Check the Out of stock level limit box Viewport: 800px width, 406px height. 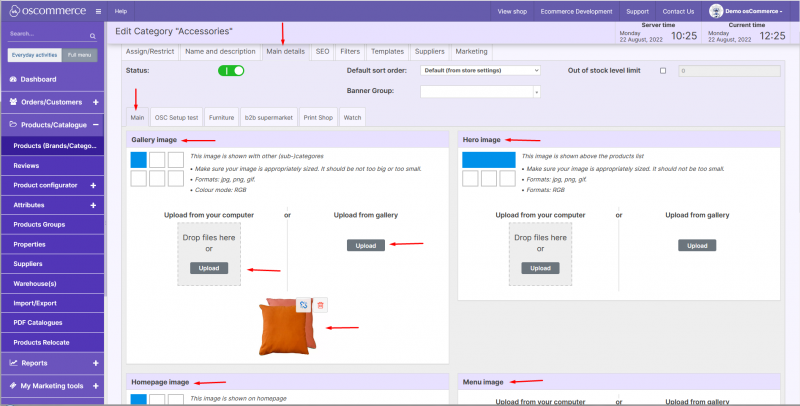(663, 71)
